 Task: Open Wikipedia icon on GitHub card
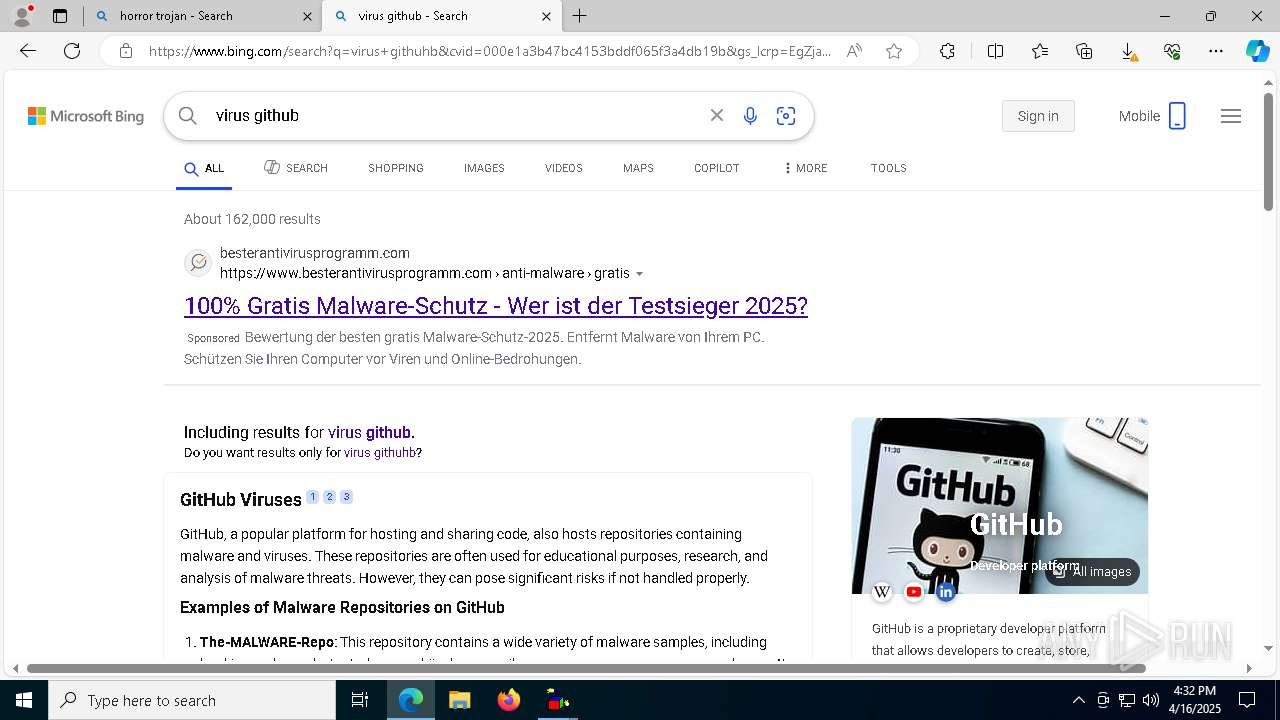pyautogui.click(x=882, y=592)
